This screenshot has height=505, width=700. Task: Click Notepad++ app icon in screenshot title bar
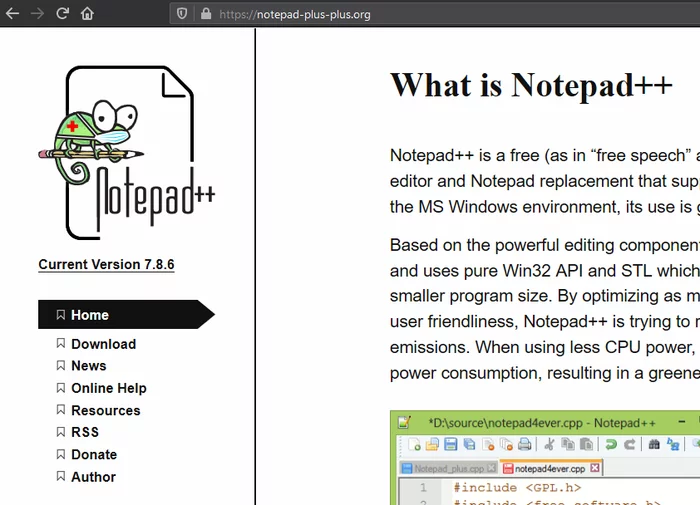click(404, 422)
